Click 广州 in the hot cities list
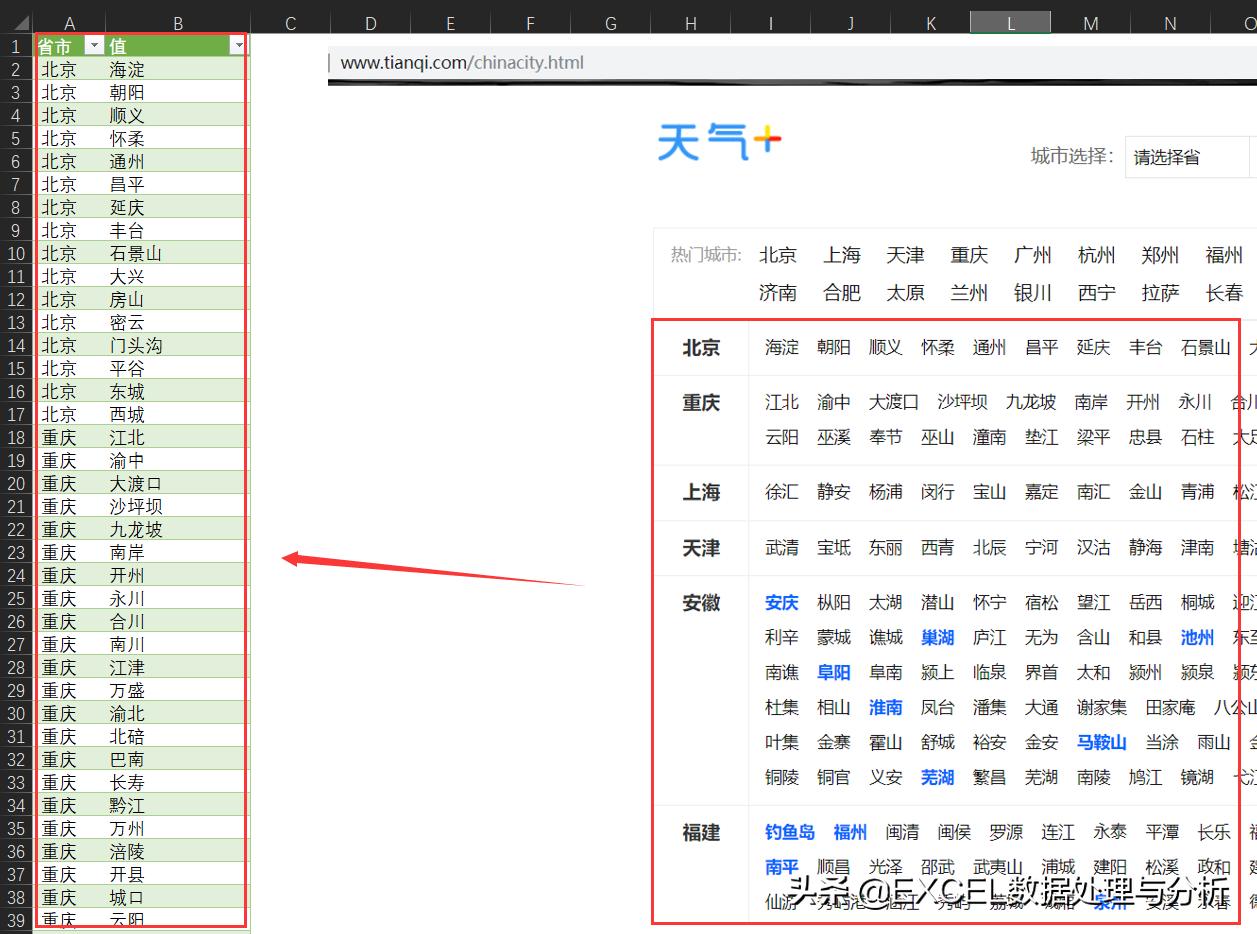 1033,255
